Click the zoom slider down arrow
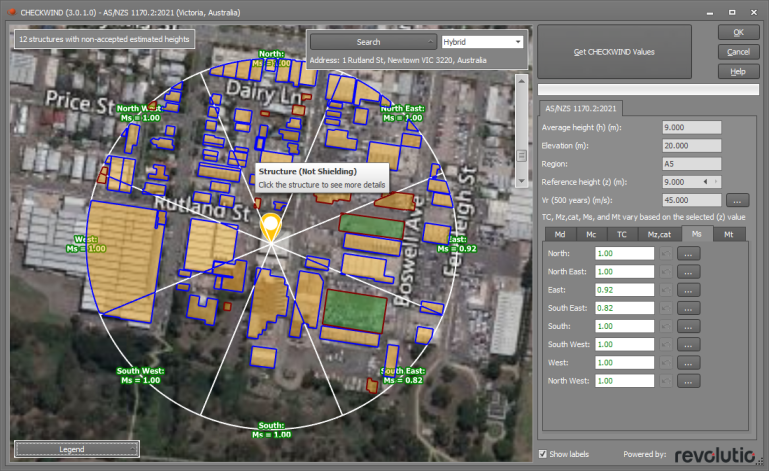 click(x=521, y=181)
